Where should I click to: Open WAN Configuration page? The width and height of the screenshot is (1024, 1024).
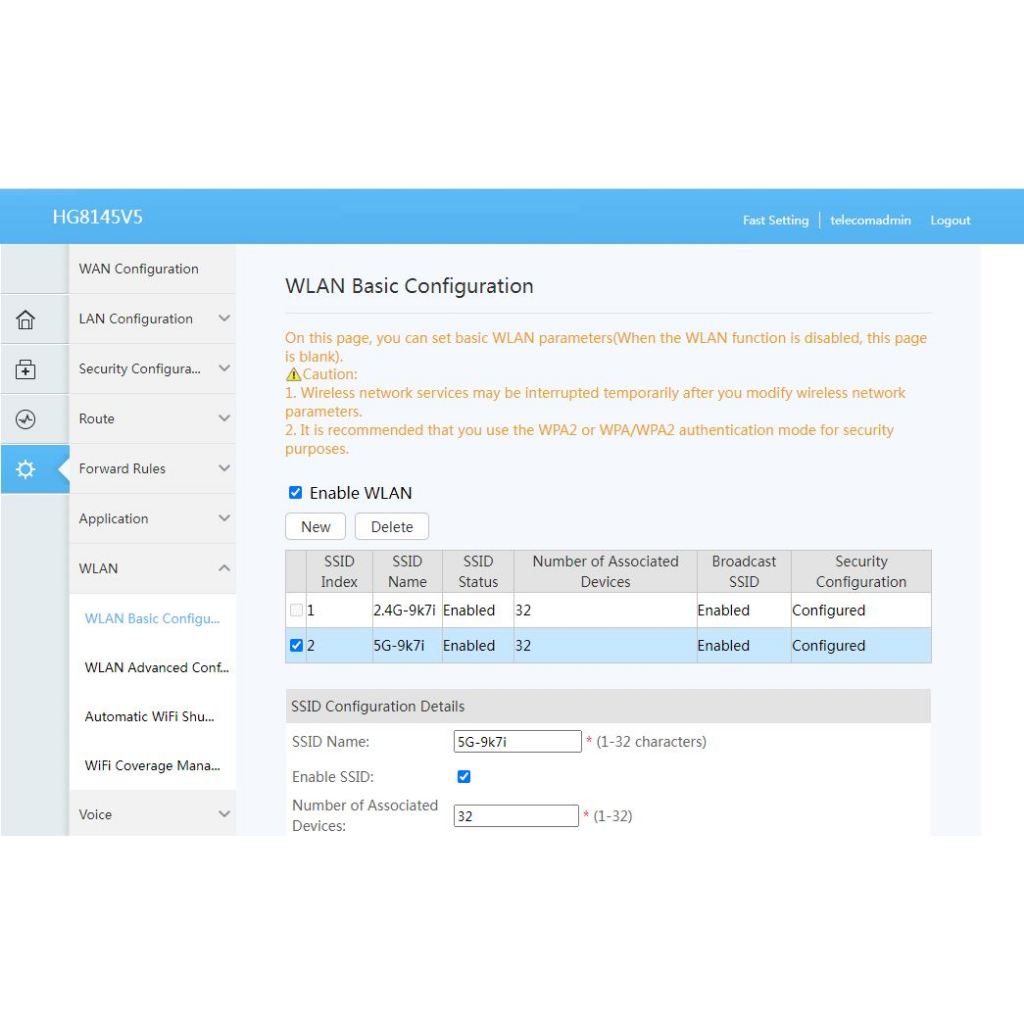pyautogui.click(x=139, y=269)
